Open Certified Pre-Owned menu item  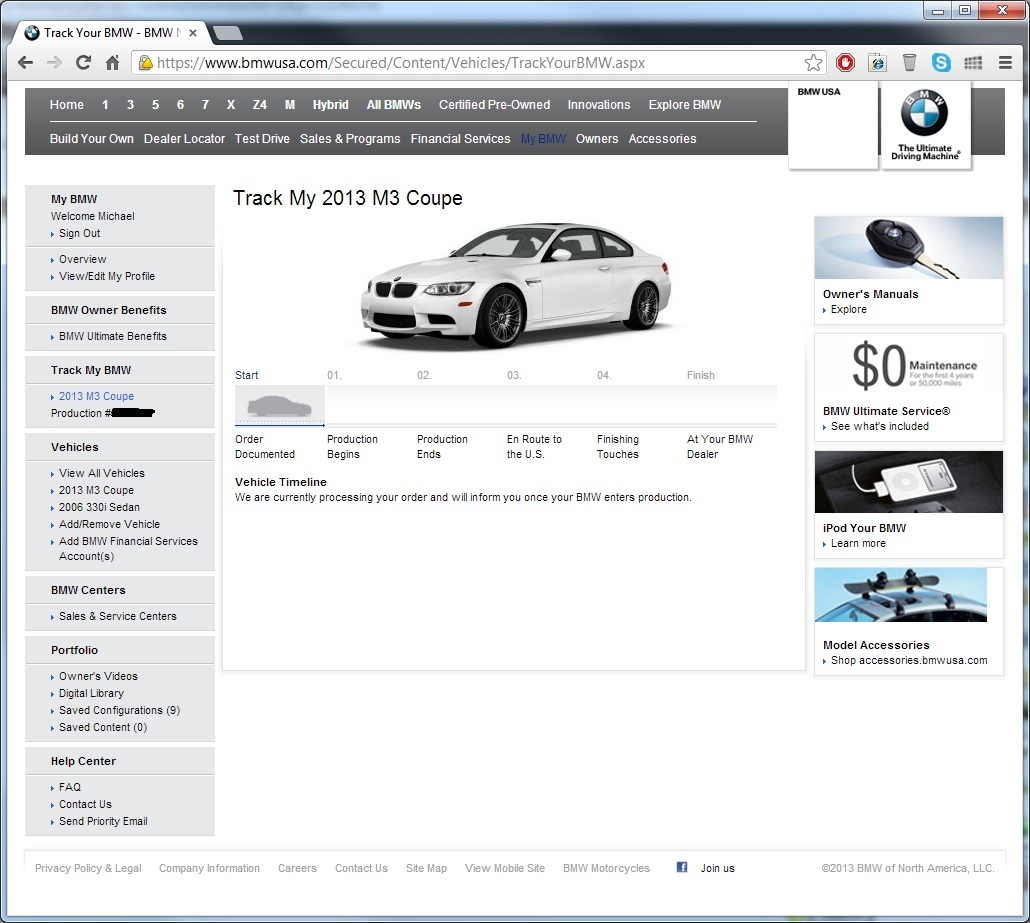click(495, 104)
